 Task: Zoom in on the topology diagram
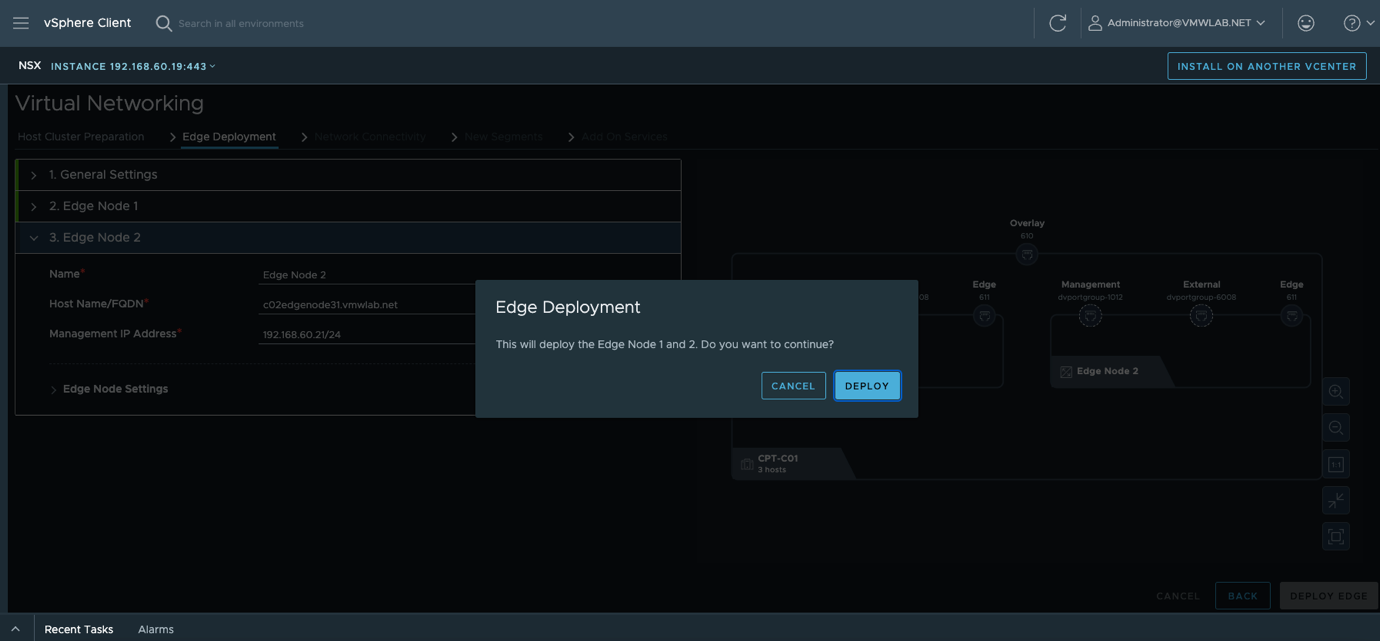click(x=1336, y=392)
